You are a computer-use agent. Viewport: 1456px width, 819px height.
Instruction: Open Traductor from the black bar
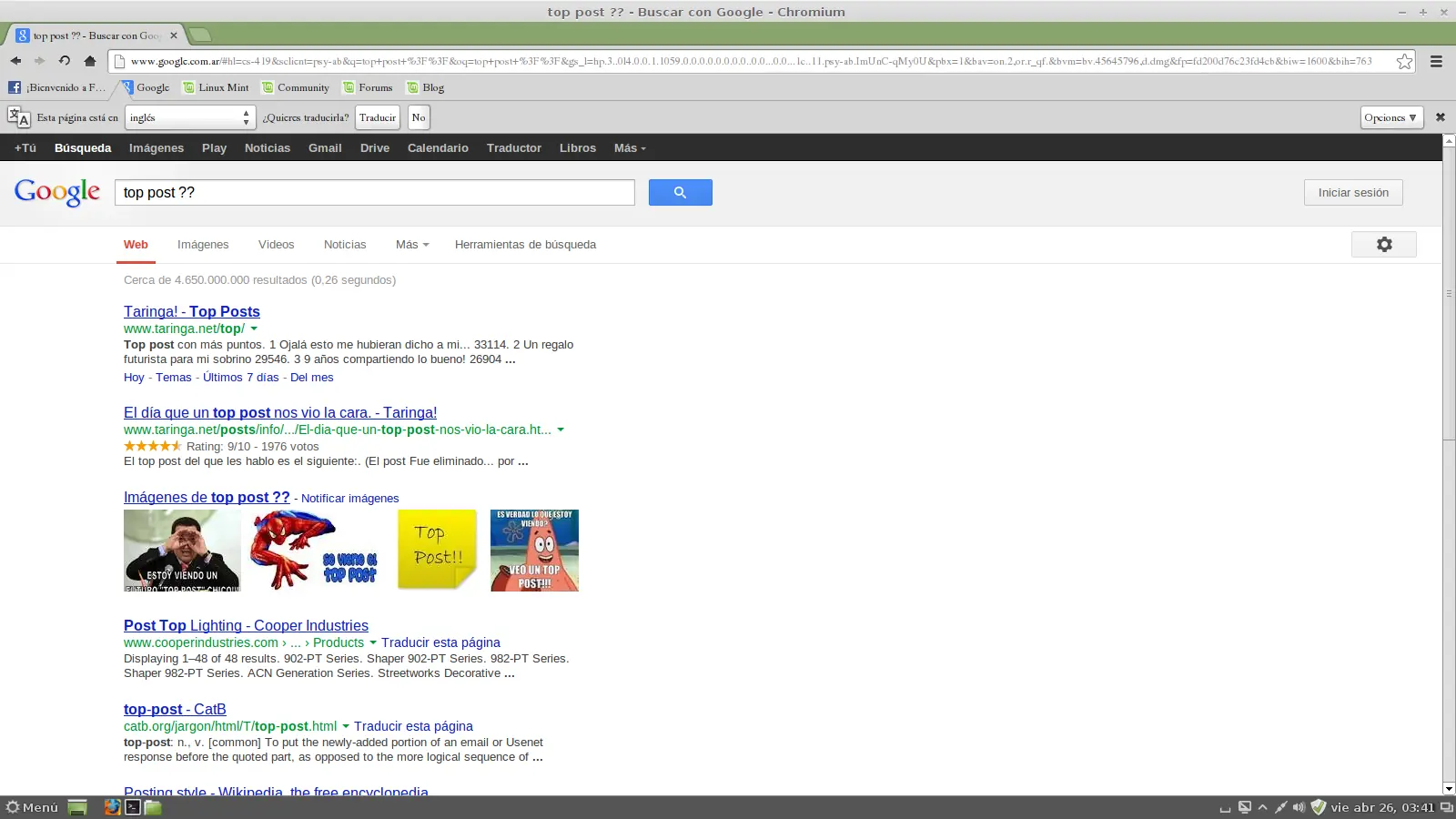click(x=514, y=148)
